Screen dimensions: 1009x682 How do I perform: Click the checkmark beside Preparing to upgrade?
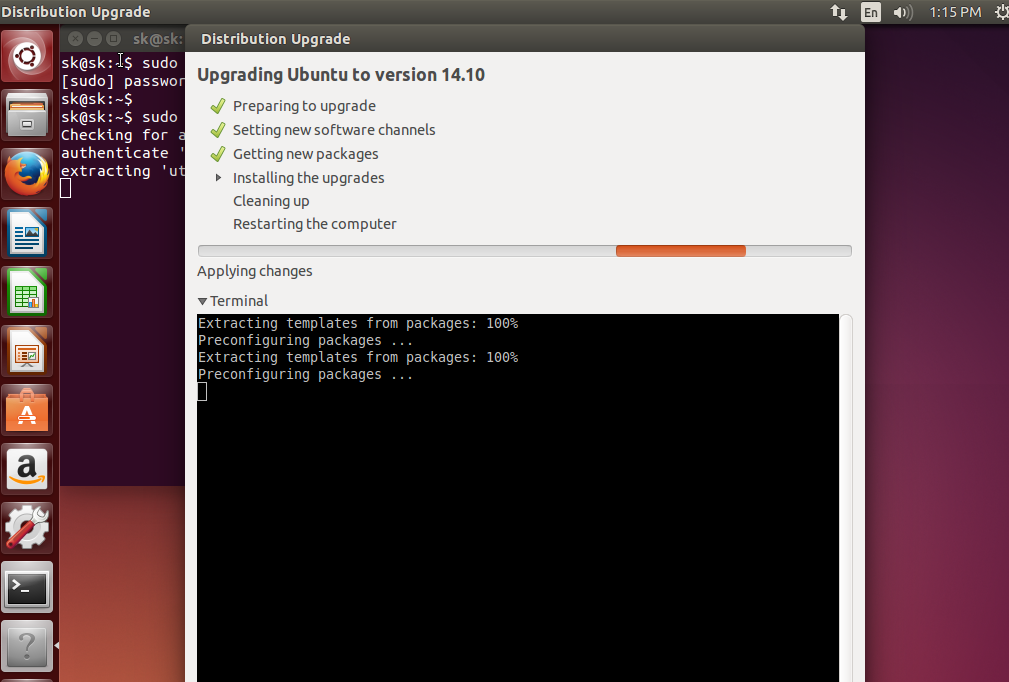point(218,106)
